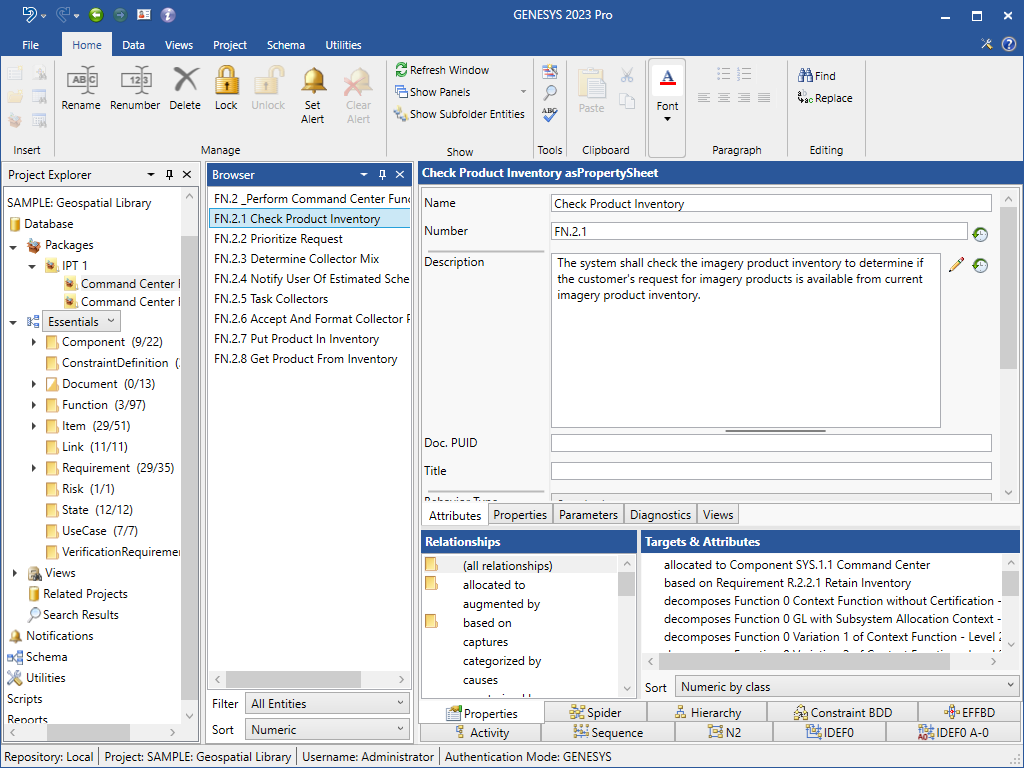Click Show Subfolder Entities
The height and width of the screenshot is (768, 1024).
(460, 114)
